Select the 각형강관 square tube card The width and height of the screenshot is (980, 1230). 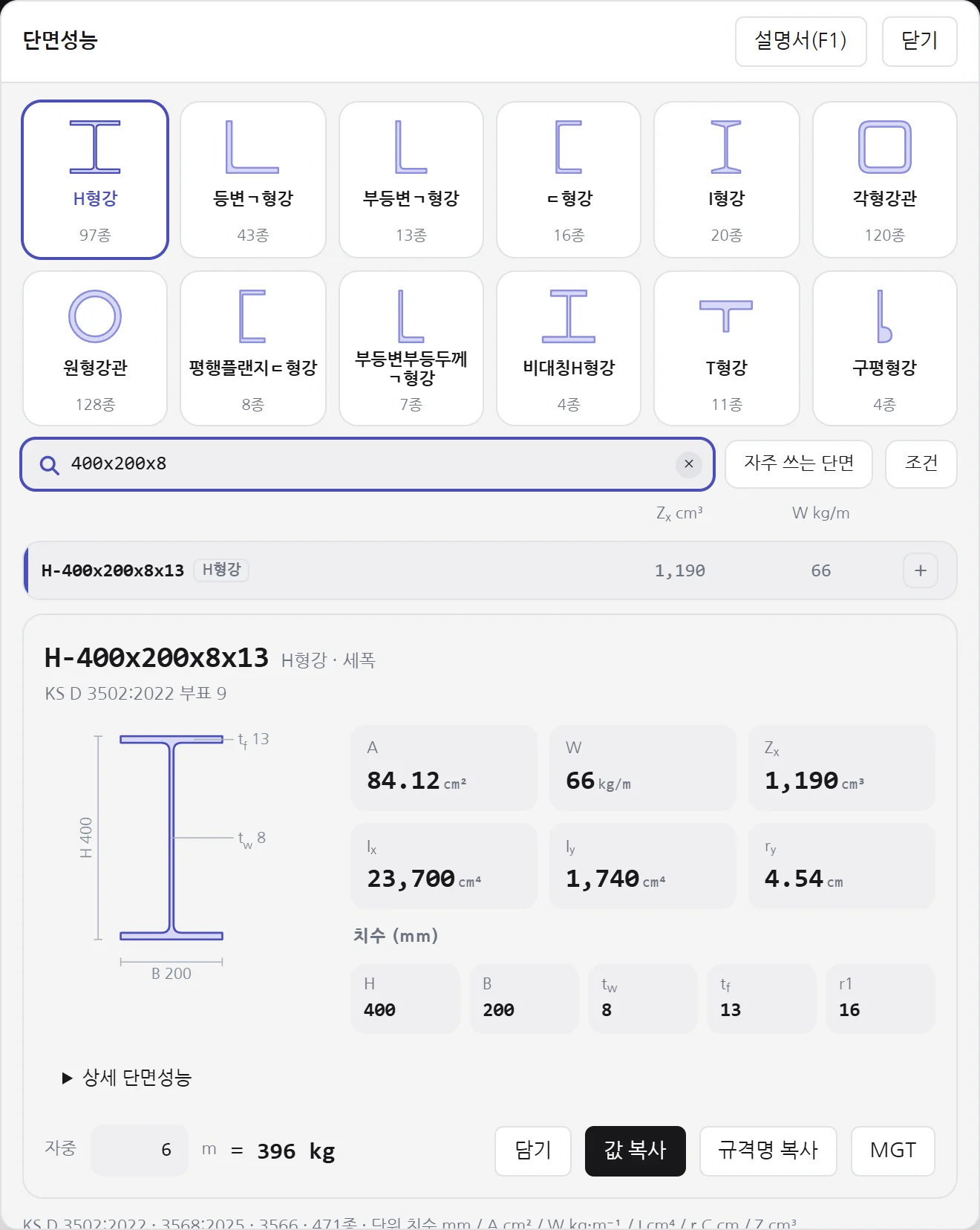(x=885, y=180)
